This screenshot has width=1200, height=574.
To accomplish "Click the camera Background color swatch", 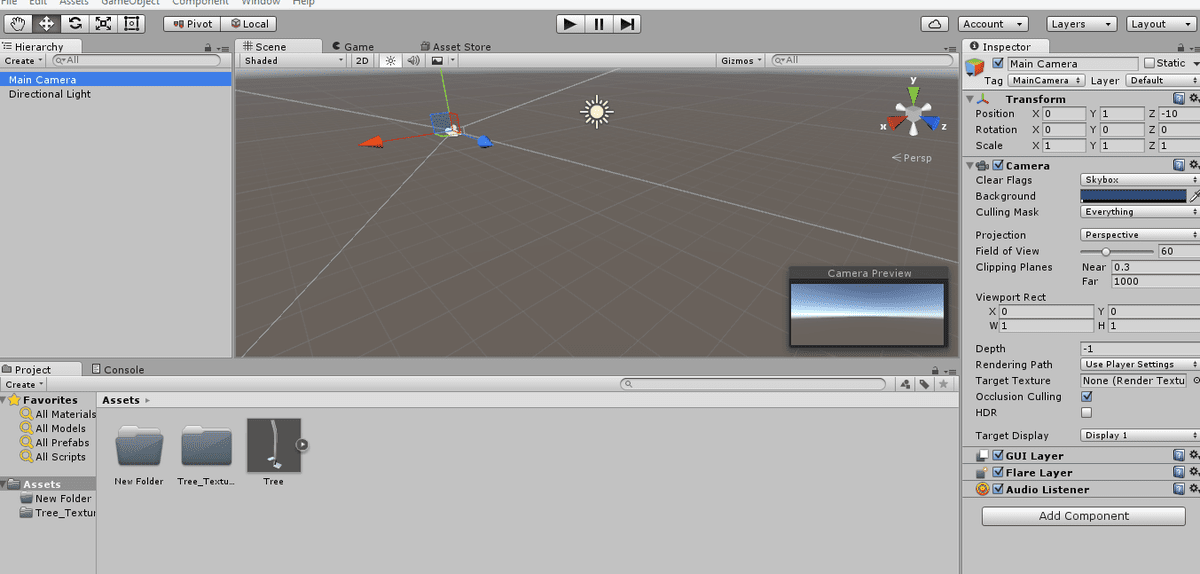I will coord(1133,196).
